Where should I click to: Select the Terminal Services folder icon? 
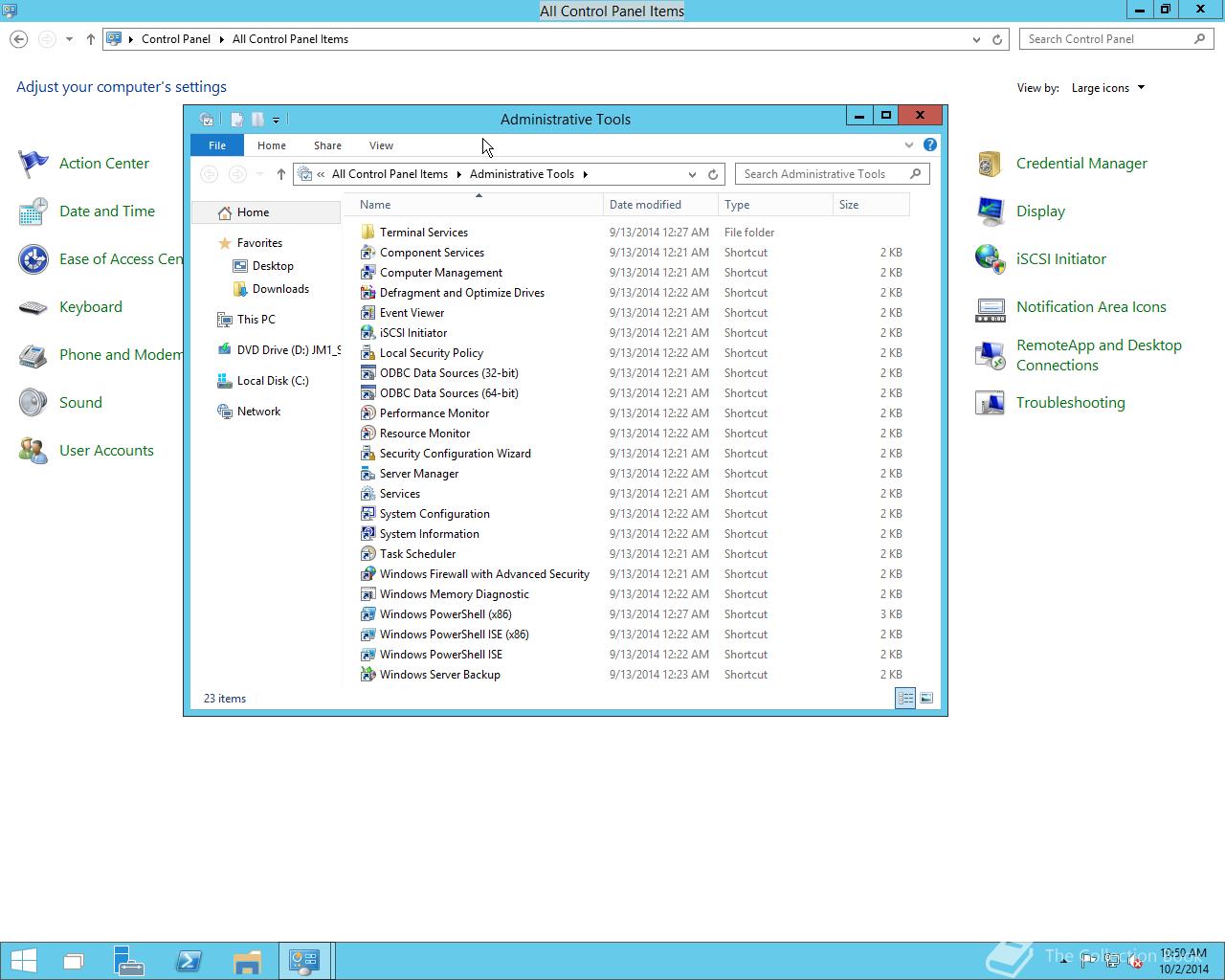click(367, 233)
